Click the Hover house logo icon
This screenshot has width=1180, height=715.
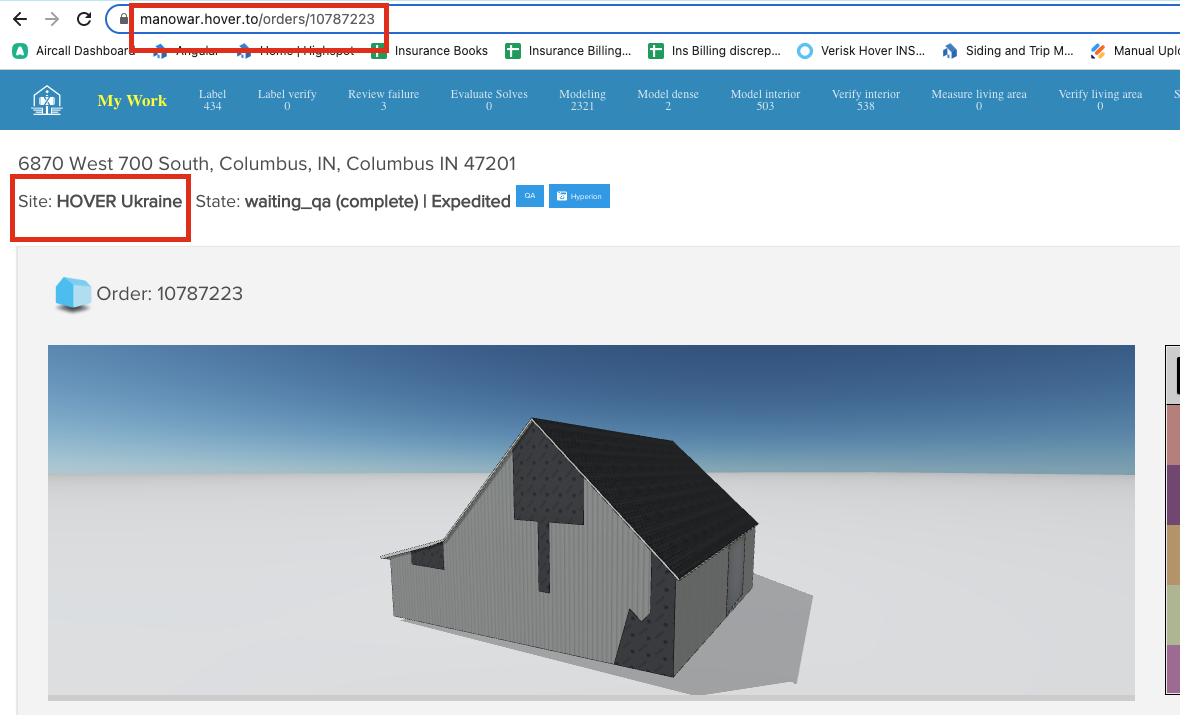point(47,100)
